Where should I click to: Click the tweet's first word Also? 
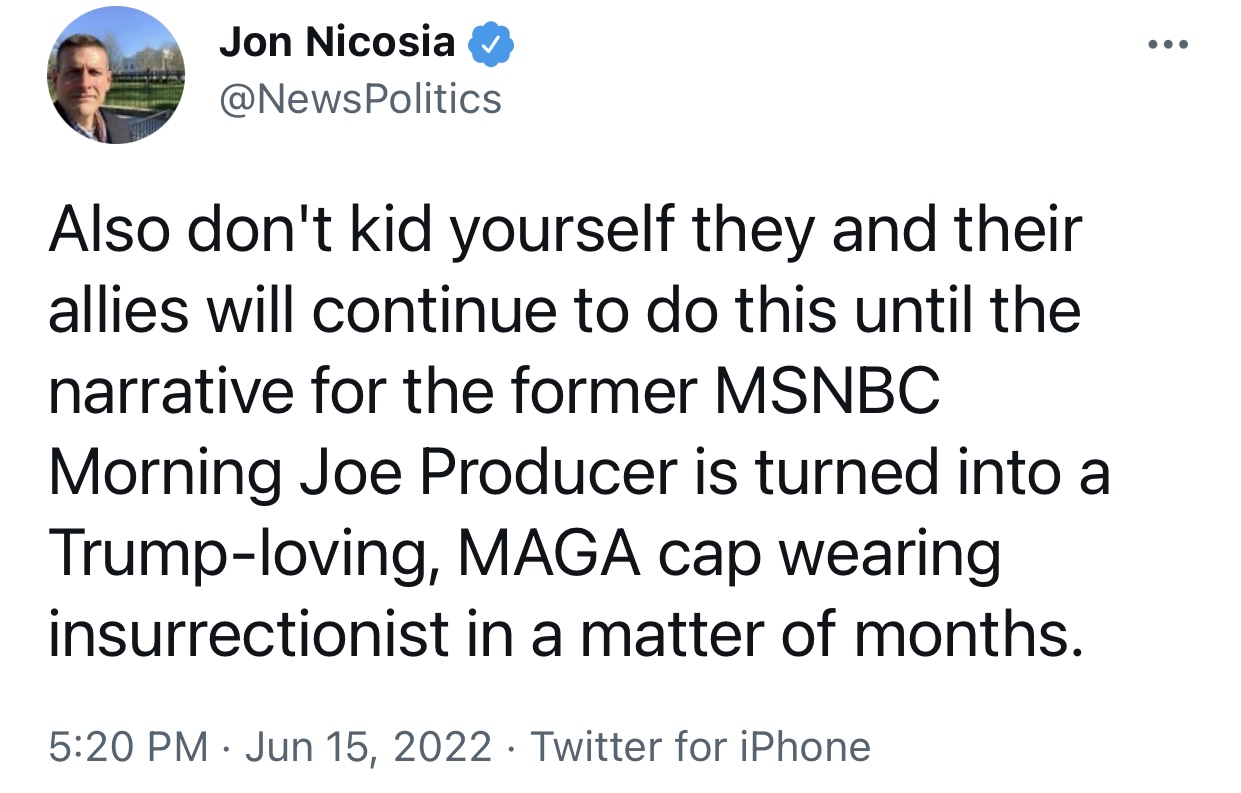[x=106, y=230]
